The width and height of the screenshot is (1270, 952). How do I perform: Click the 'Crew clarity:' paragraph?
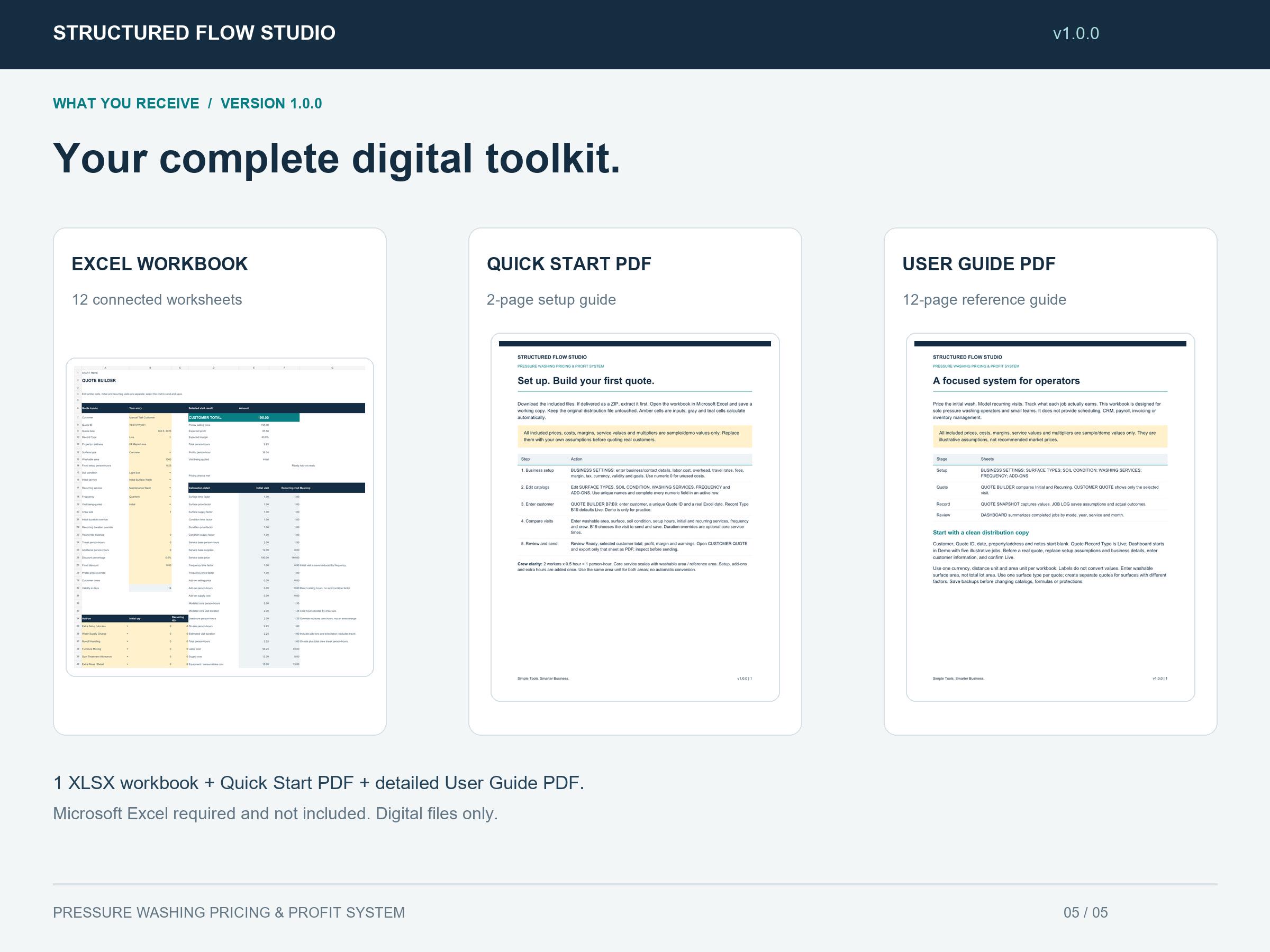click(632, 567)
